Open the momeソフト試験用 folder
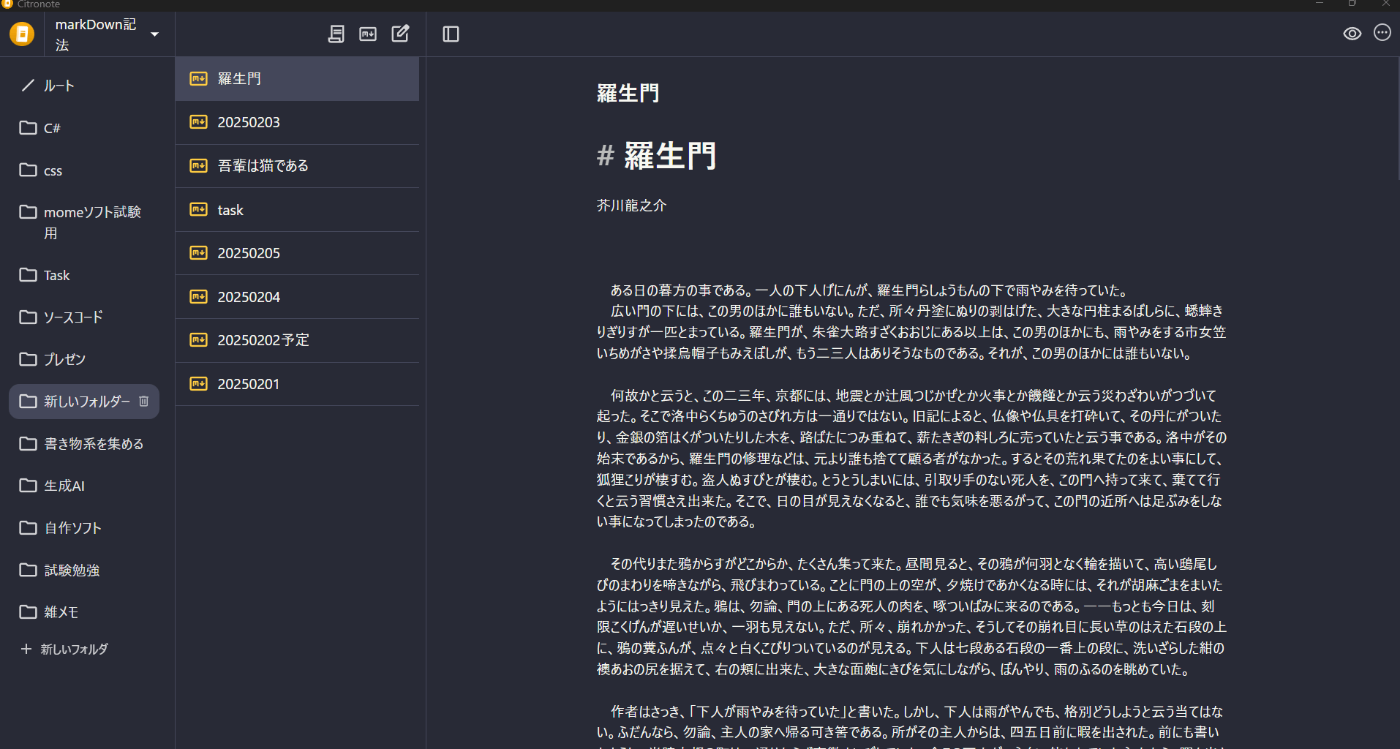Image resolution: width=1400 pixels, height=749 pixels. tap(84, 222)
